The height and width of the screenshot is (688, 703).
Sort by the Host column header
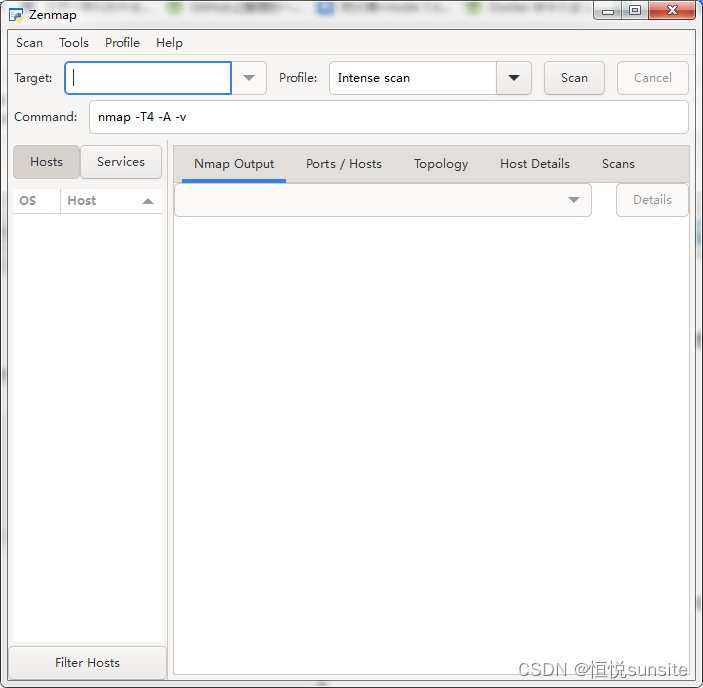(110, 201)
